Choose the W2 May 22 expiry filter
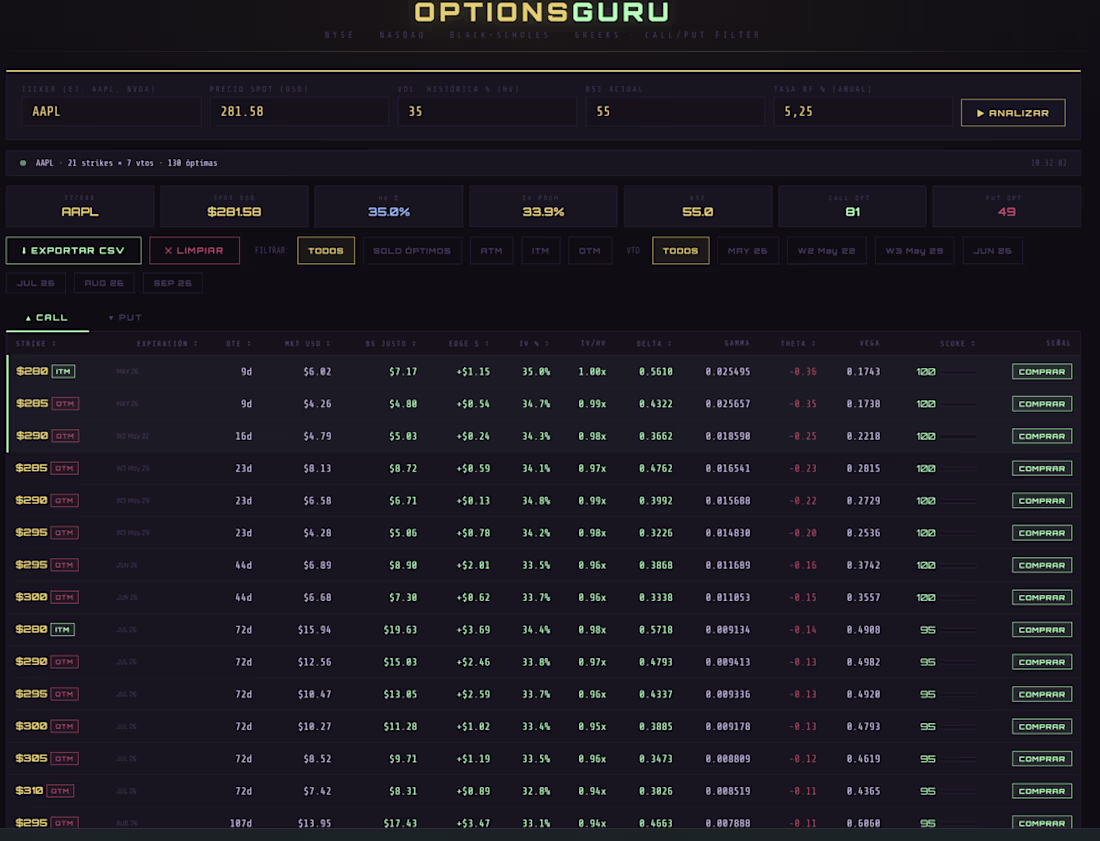 coord(826,250)
